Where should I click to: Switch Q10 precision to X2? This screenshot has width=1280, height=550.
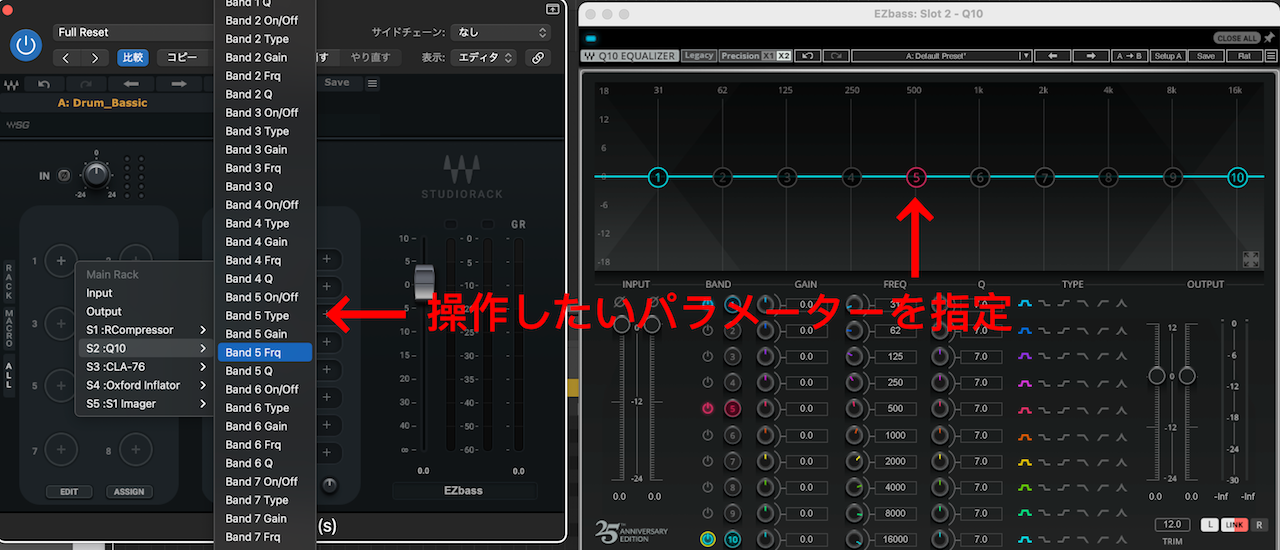(x=784, y=56)
